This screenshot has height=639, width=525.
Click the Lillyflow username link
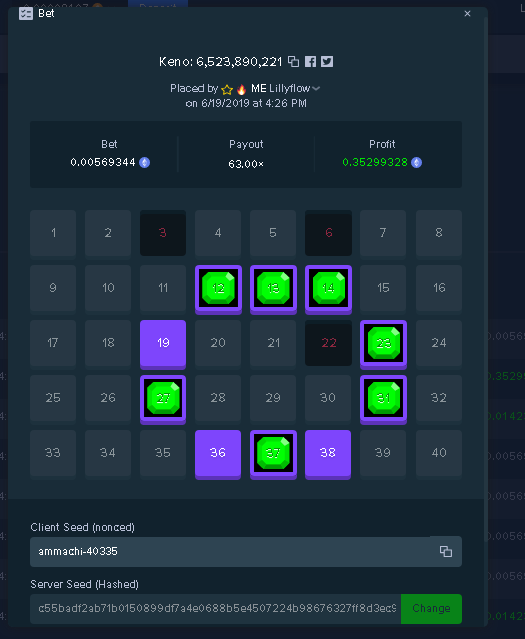pyautogui.click(x=289, y=88)
